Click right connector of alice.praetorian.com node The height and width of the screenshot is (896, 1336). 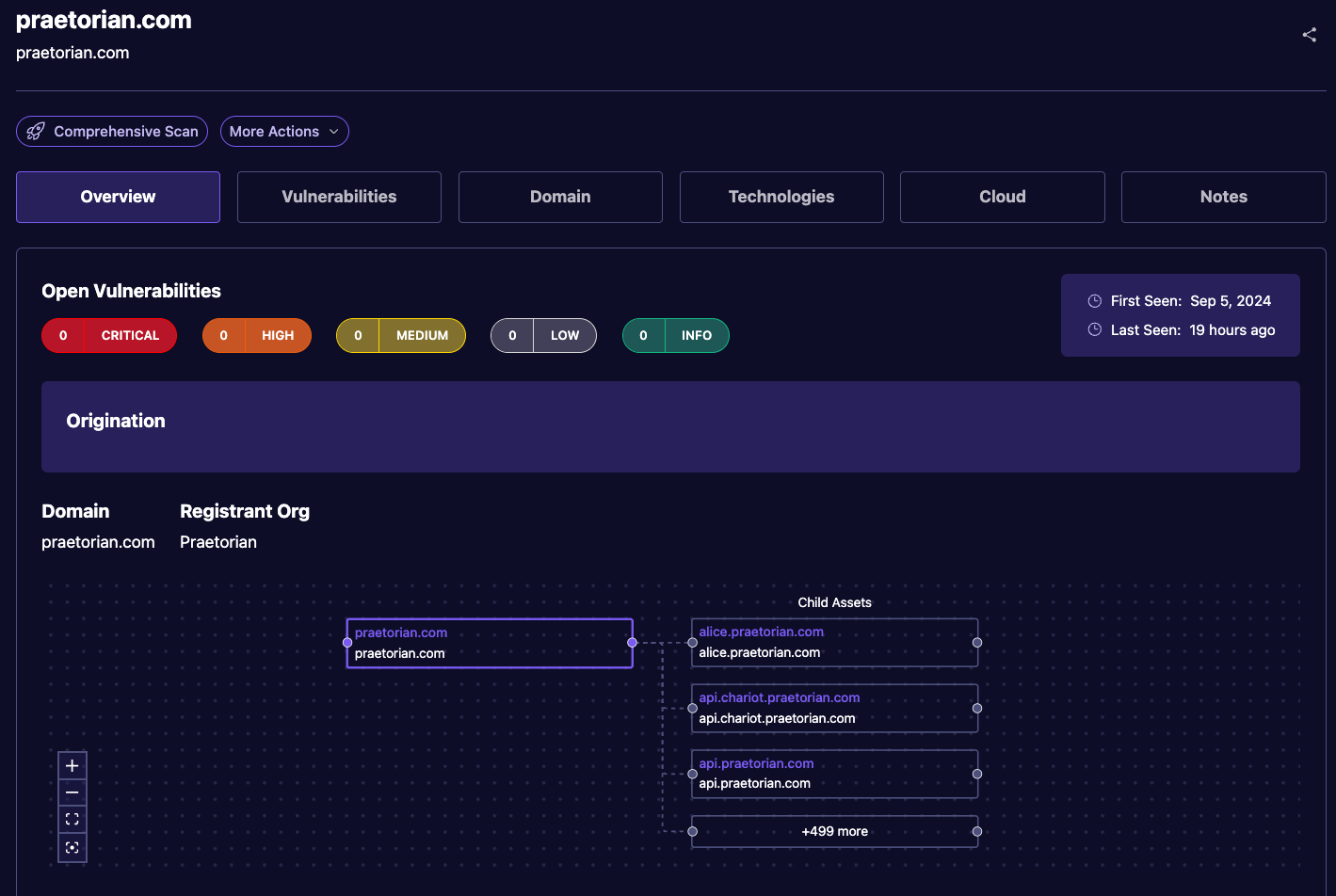pyautogui.click(x=977, y=643)
